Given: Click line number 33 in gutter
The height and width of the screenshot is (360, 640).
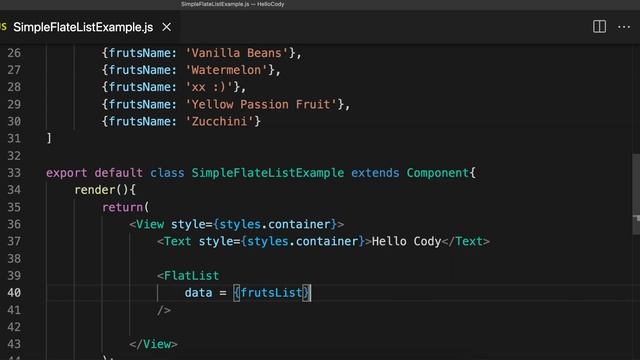Looking at the screenshot, I should tap(14, 173).
